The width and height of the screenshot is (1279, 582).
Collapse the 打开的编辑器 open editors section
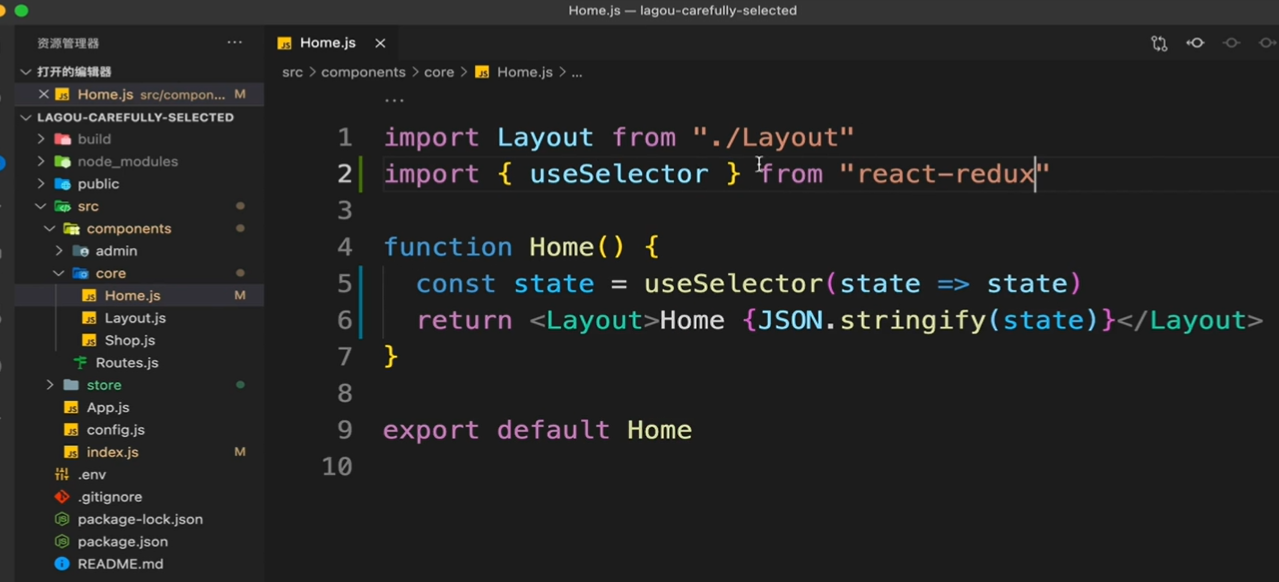click(26, 72)
